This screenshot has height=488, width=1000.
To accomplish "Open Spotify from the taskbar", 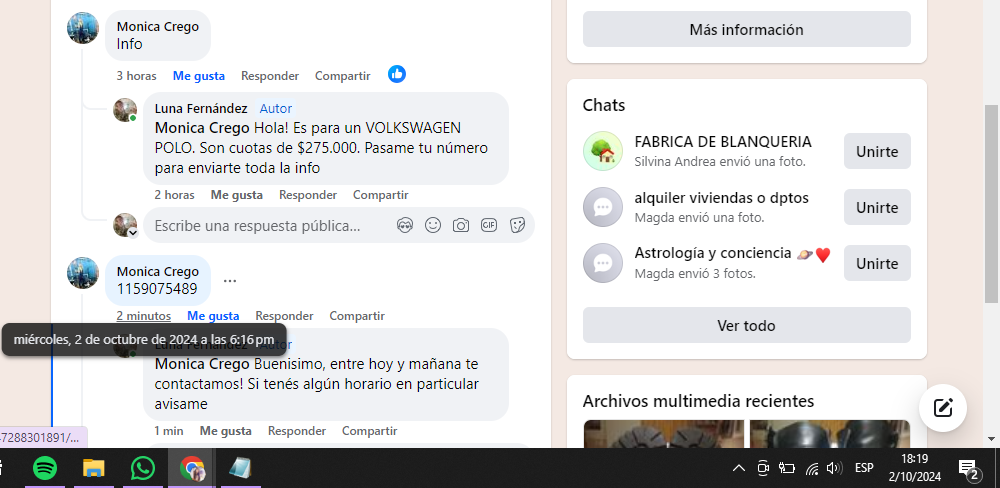I will coord(45,468).
